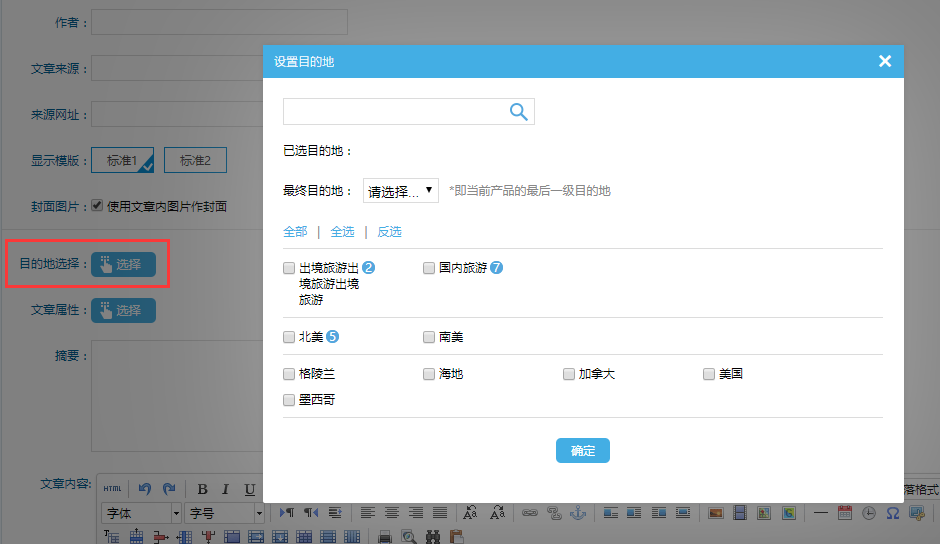The image size is (940, 544).
Task: Click the HTML source icon in editor
Action: [x=112, y=489]
